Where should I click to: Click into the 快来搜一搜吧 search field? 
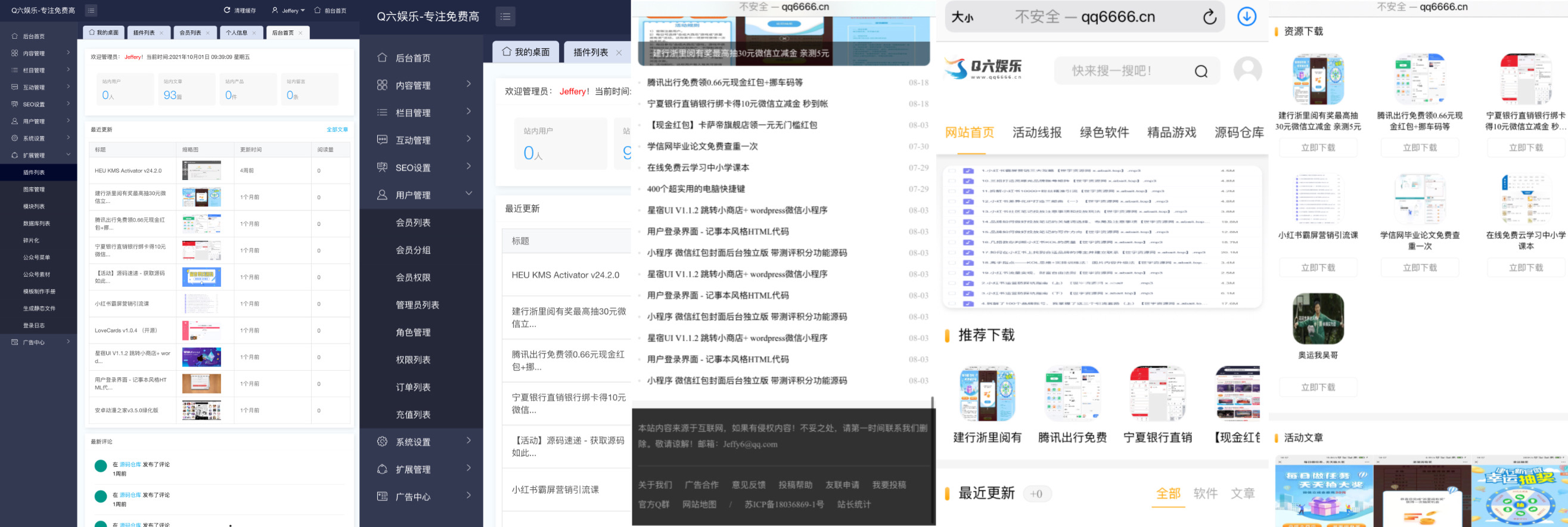tap(1120, 71)
